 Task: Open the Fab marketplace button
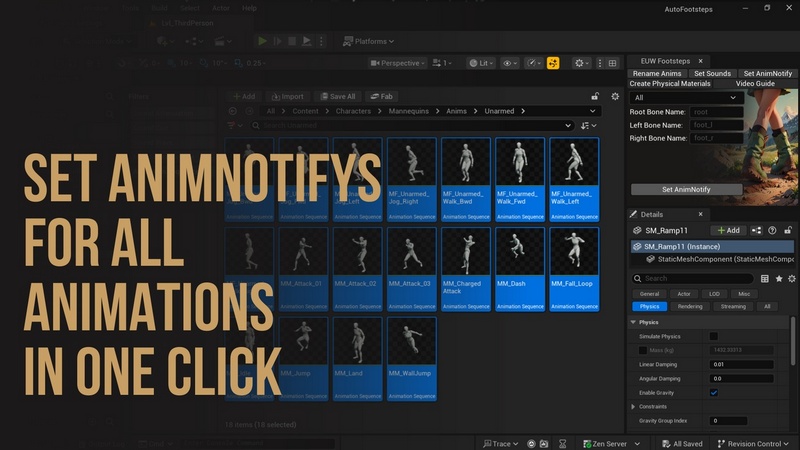(381, 97)
